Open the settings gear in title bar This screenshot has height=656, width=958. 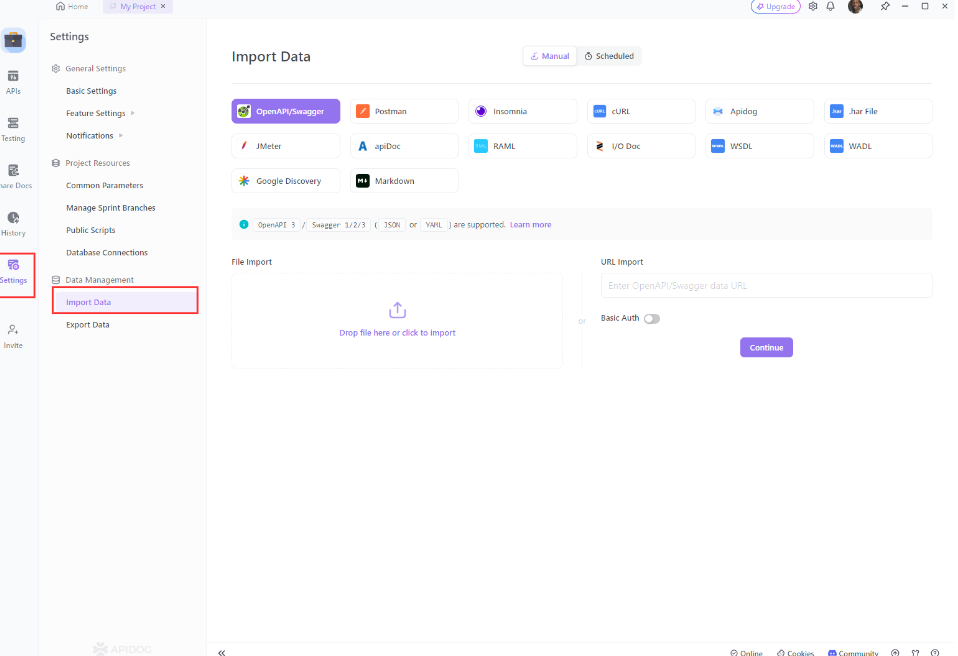pos(813,6)
